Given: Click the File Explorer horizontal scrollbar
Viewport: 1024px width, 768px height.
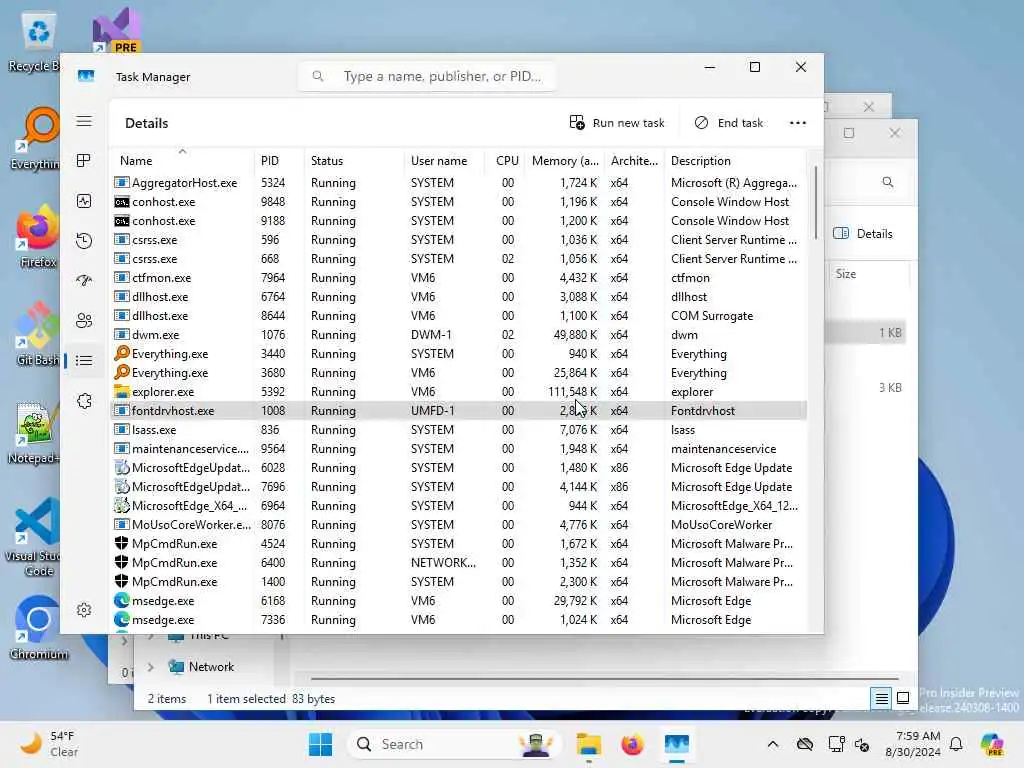Looking at the screenshot, I should click(x=604, y=679).
